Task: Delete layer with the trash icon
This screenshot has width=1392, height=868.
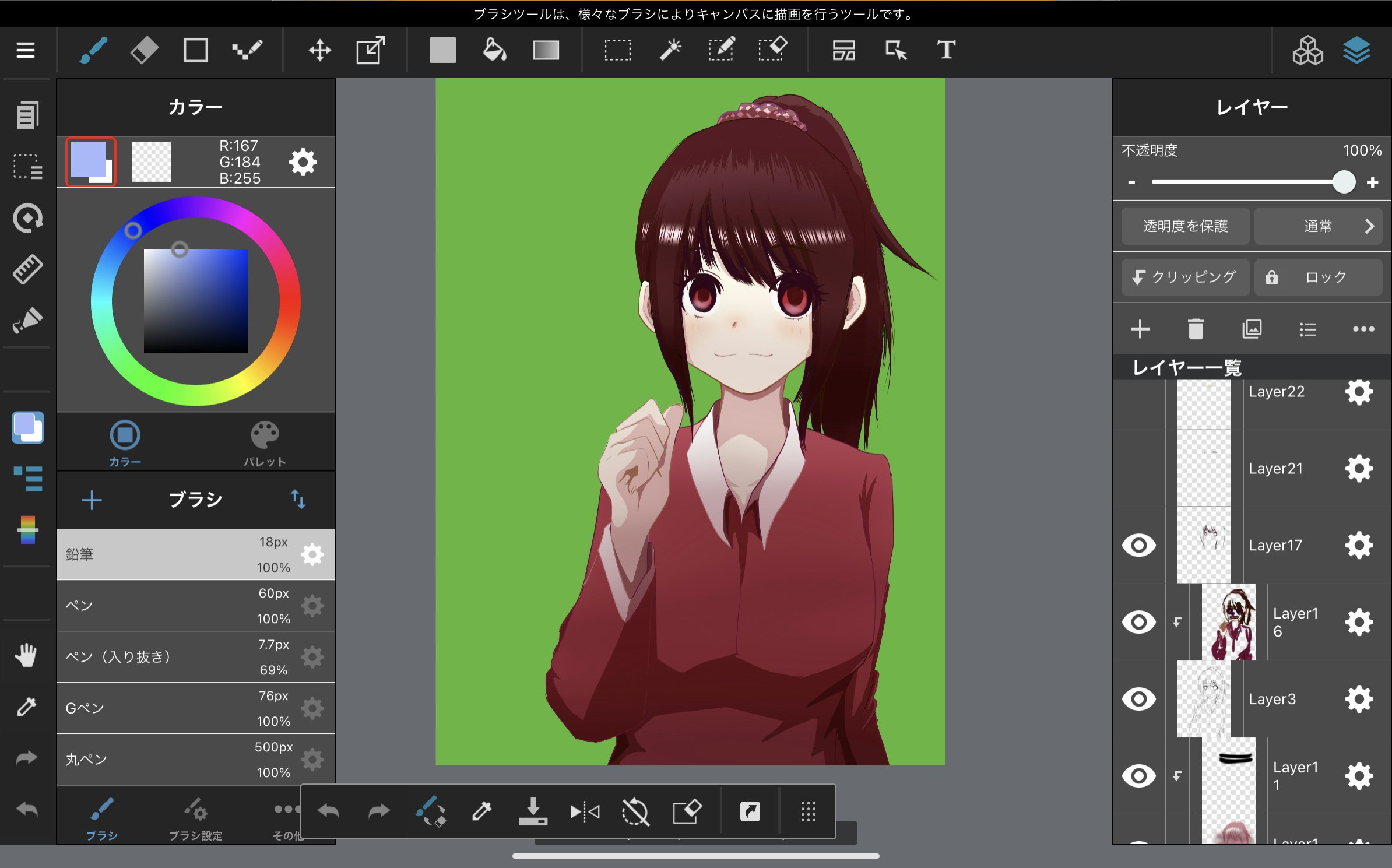Action: [x=1196, y=329]
